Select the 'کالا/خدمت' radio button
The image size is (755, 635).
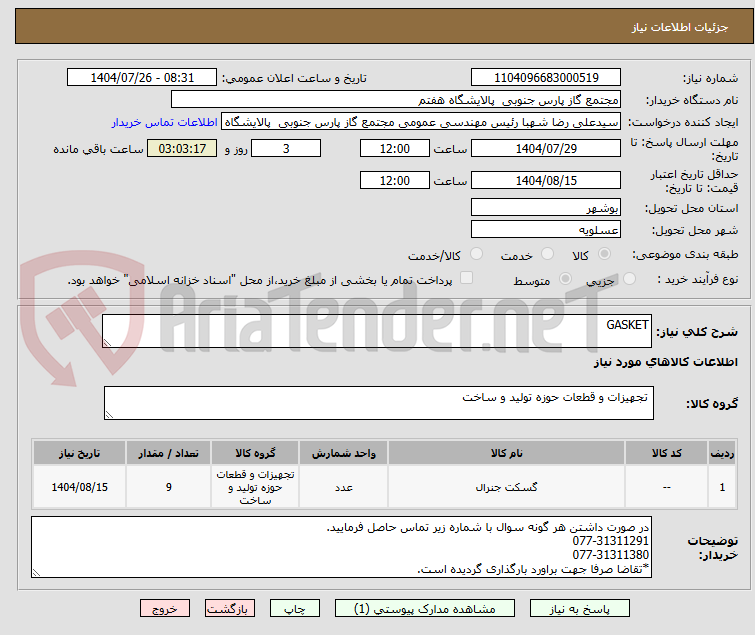point(476,254)
